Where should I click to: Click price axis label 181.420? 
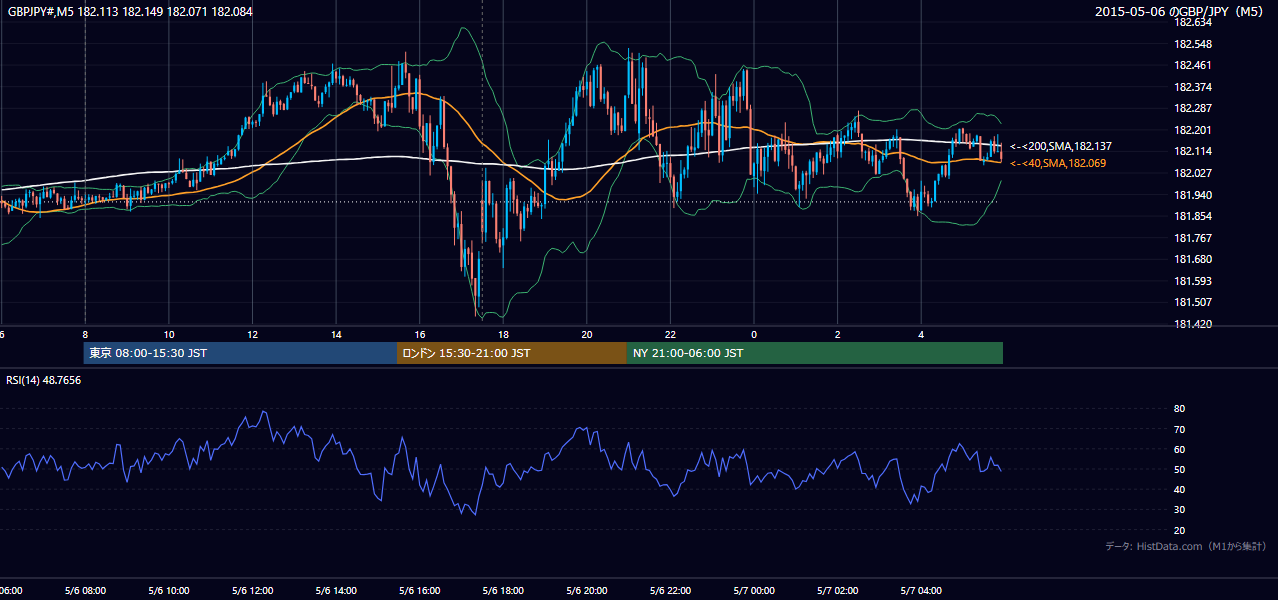pyautogui.click(x=1191, y=324)
